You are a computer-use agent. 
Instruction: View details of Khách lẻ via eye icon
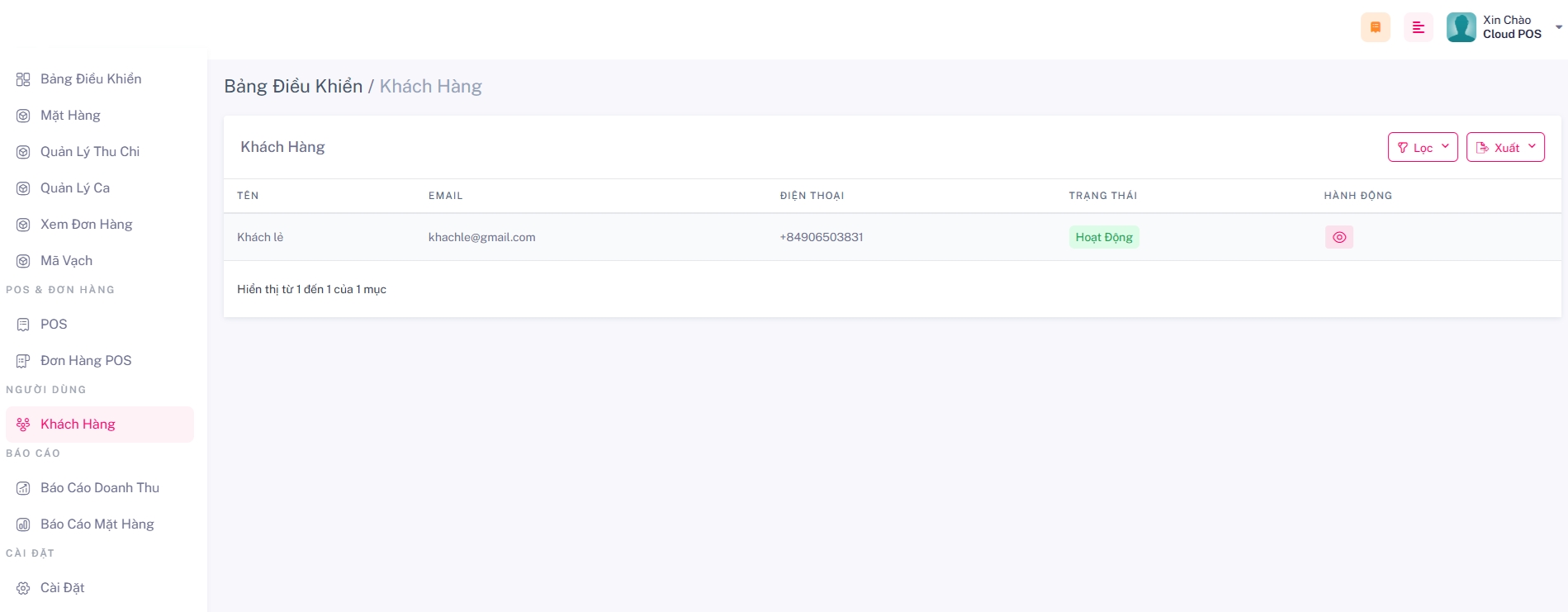pos(1338,237)
